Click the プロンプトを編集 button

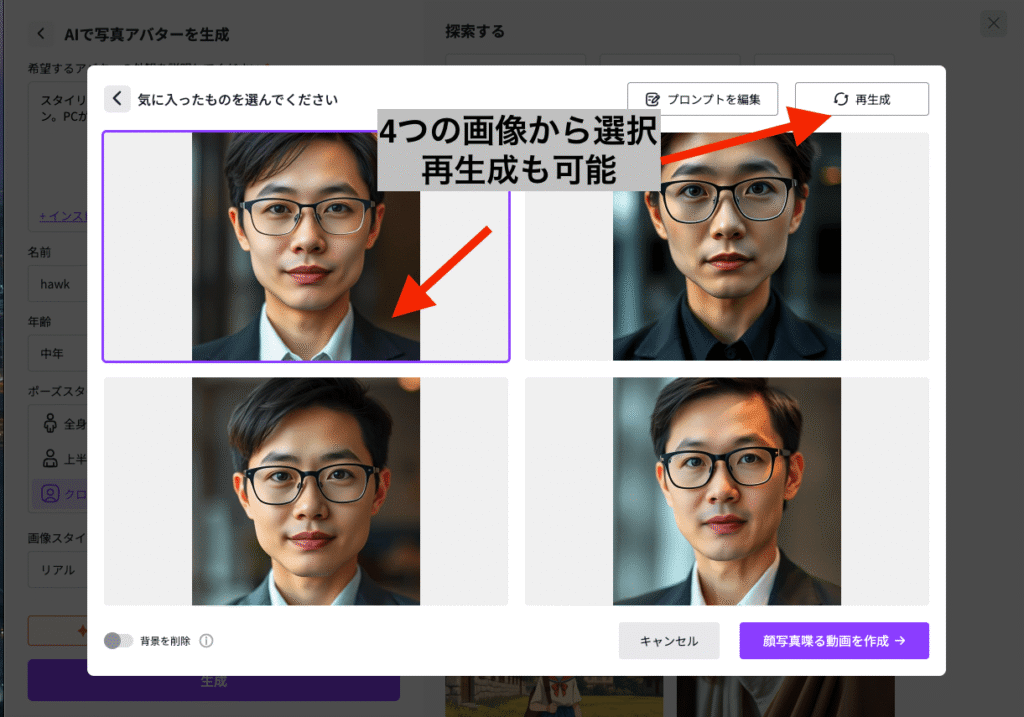[703, 99]
